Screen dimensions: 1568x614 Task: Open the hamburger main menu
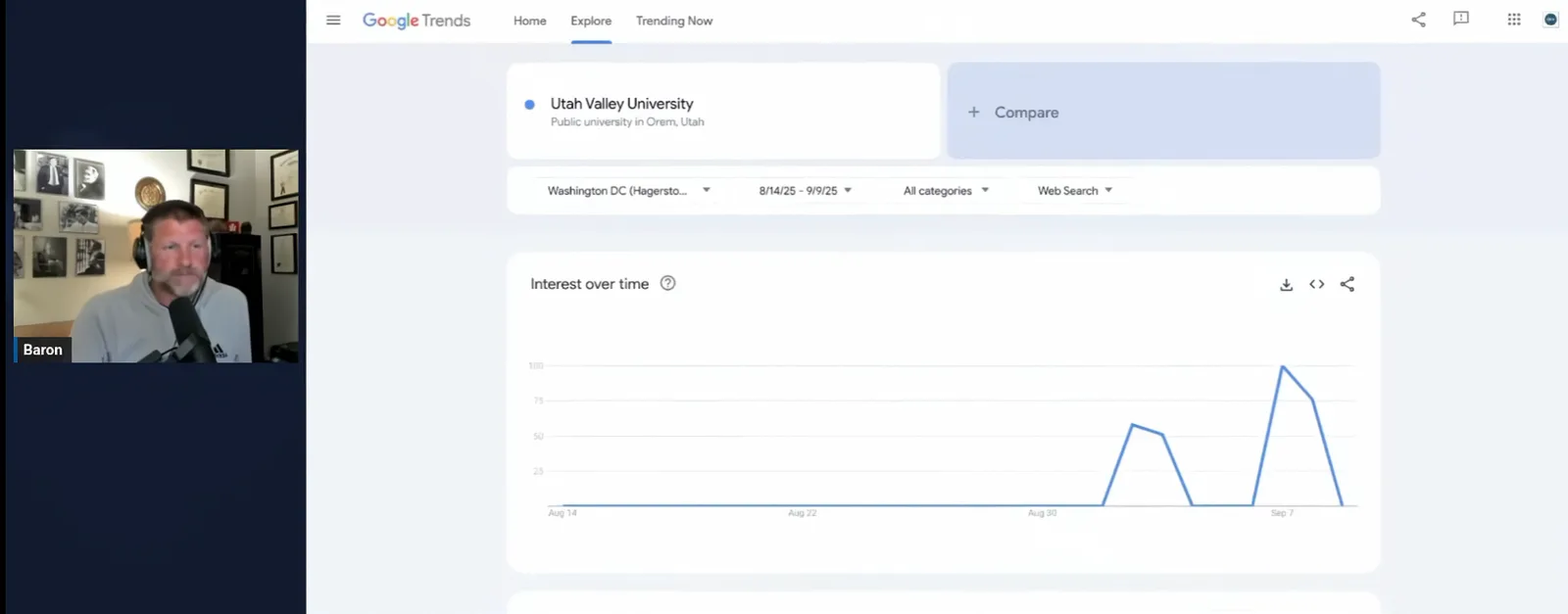(333, 20)
